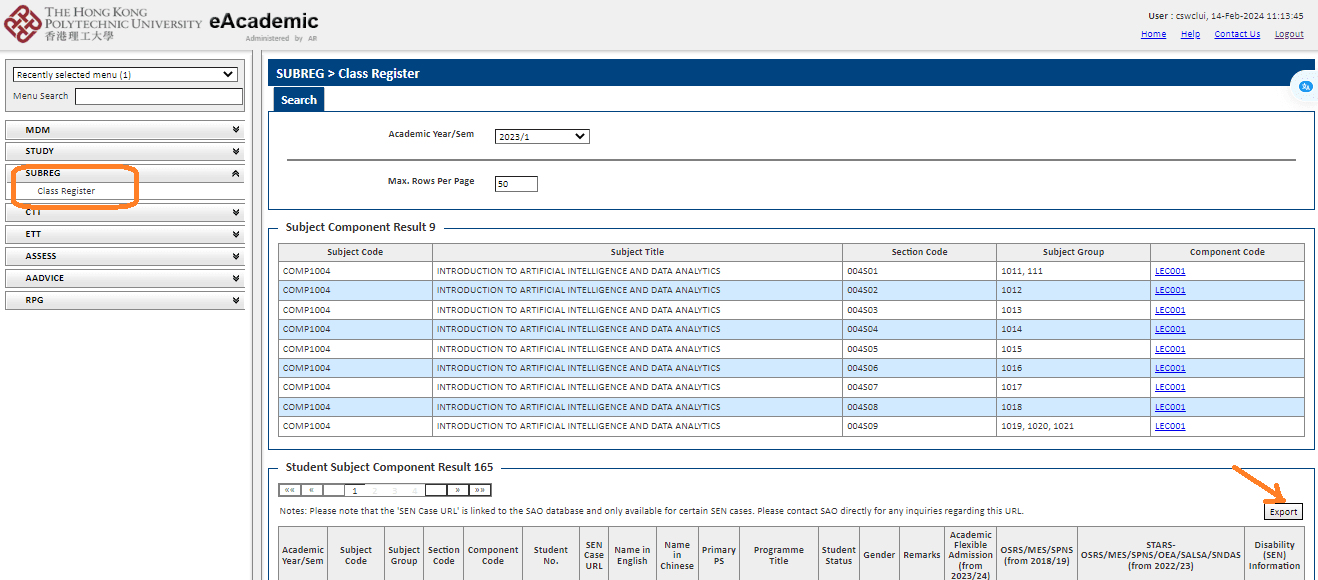Switch to the Search tab
Image resolution: width=1318 pixels, height=580 pixels.
(298, 100)
